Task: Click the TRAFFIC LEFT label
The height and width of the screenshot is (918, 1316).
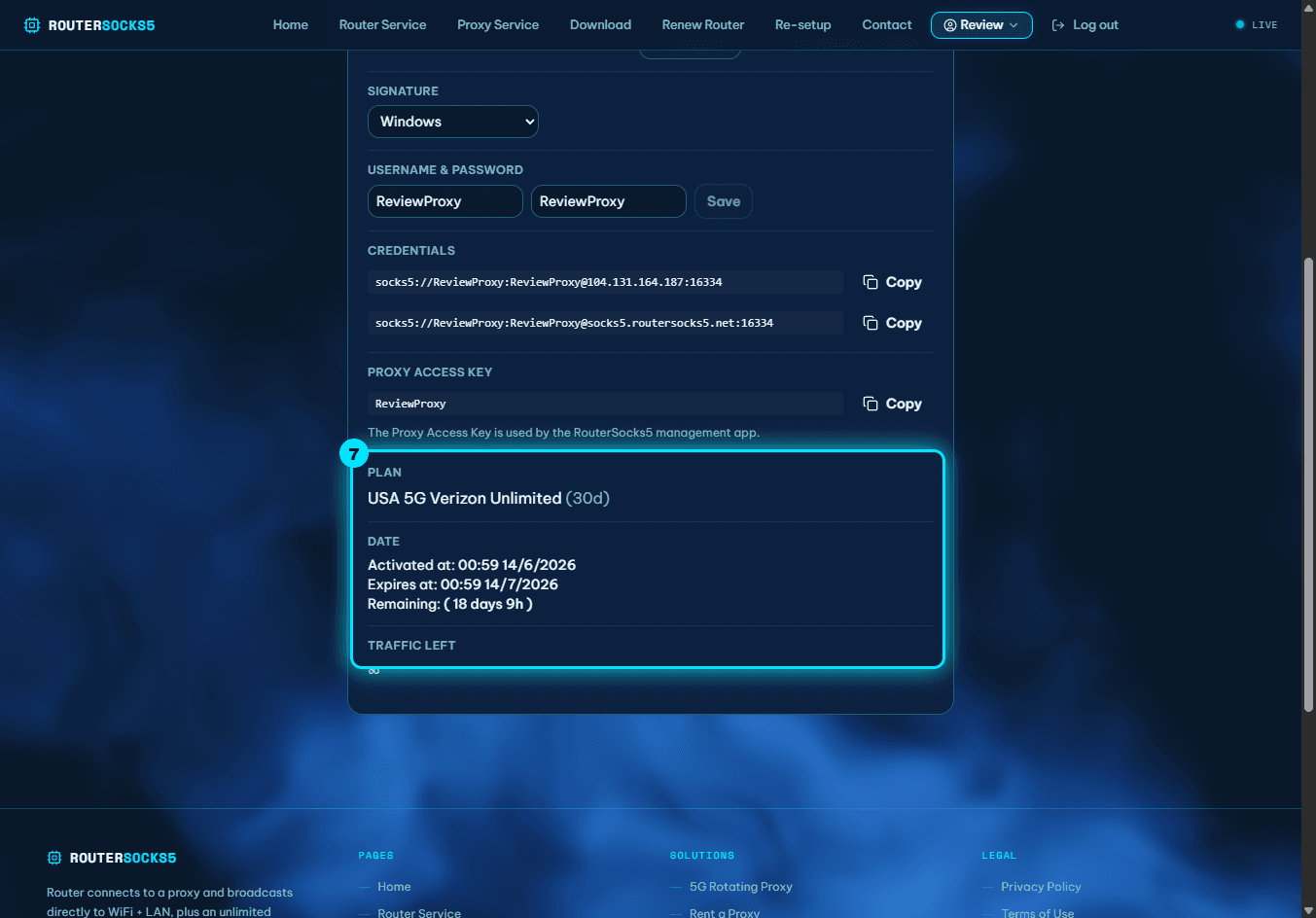Action: click(411, 646)
